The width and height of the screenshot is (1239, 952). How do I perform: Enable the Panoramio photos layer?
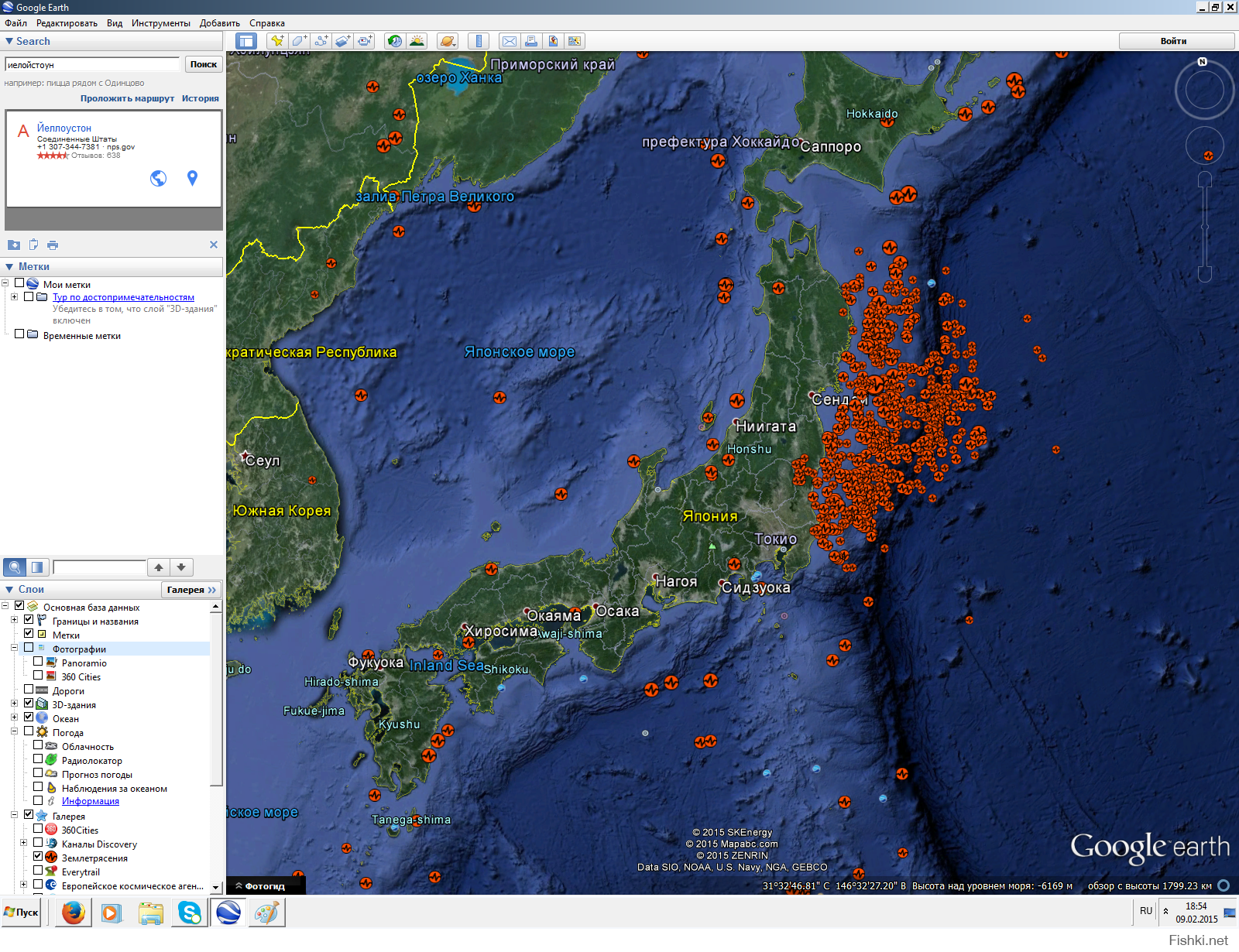(x=38, y=662)
